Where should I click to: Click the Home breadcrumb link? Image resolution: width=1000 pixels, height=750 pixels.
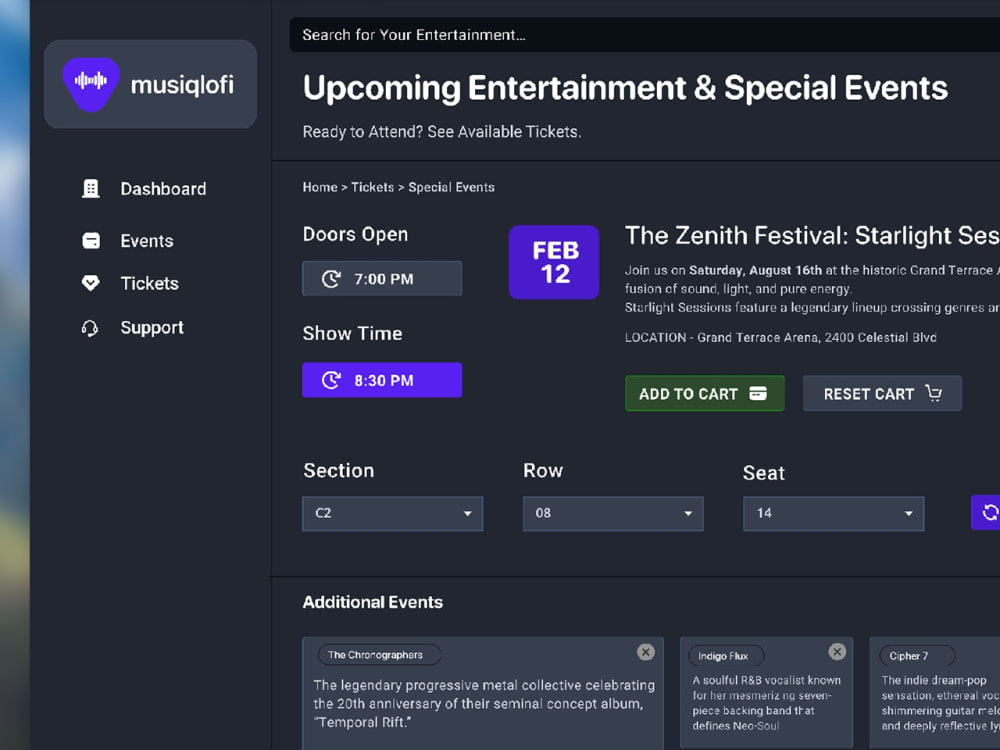tap(320, 188)
